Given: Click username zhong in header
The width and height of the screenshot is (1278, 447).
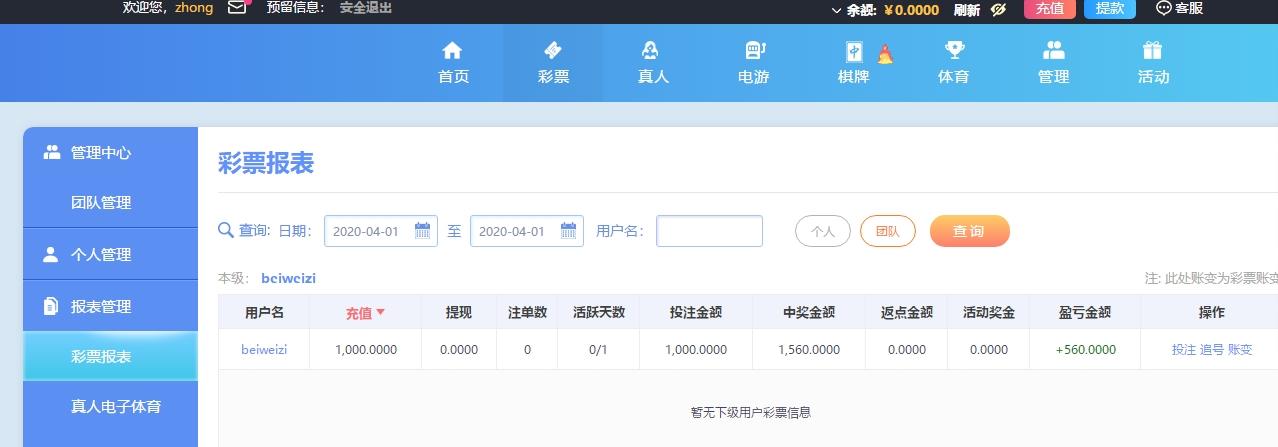Looking at the screenshot, I should click(x=194, y=8).
